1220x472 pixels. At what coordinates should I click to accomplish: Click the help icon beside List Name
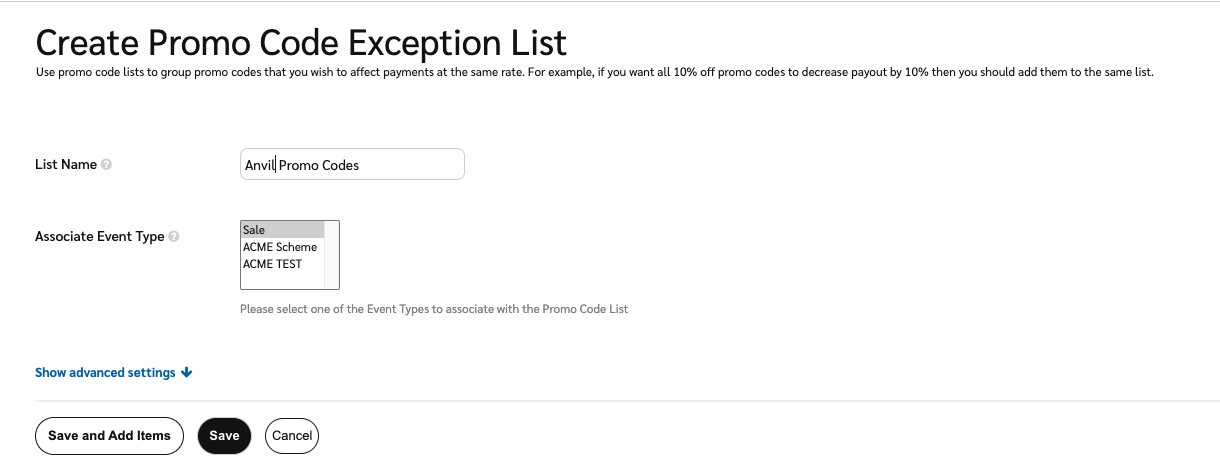click(107, 165)
